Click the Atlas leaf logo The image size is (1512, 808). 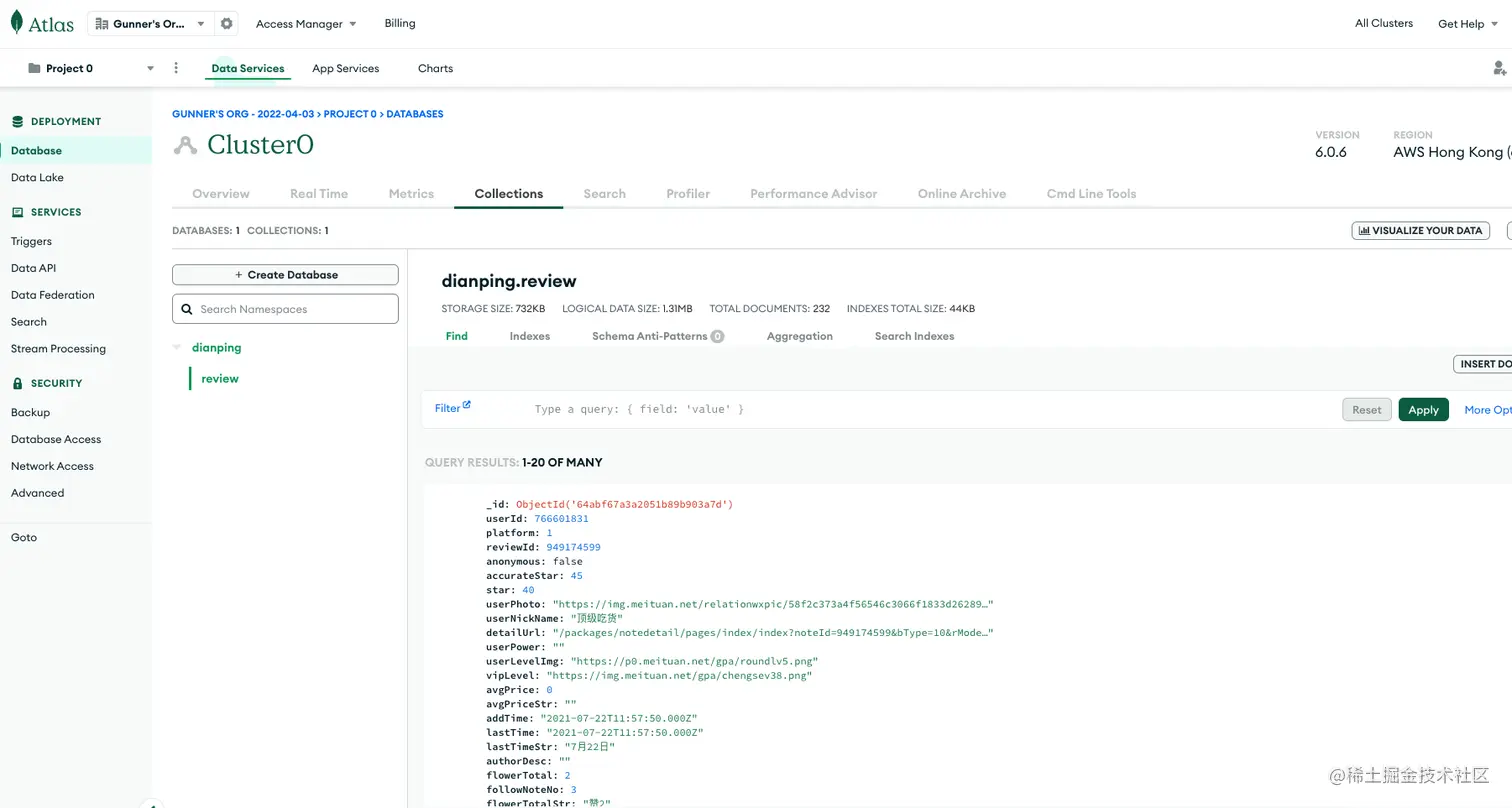[16, 22]
